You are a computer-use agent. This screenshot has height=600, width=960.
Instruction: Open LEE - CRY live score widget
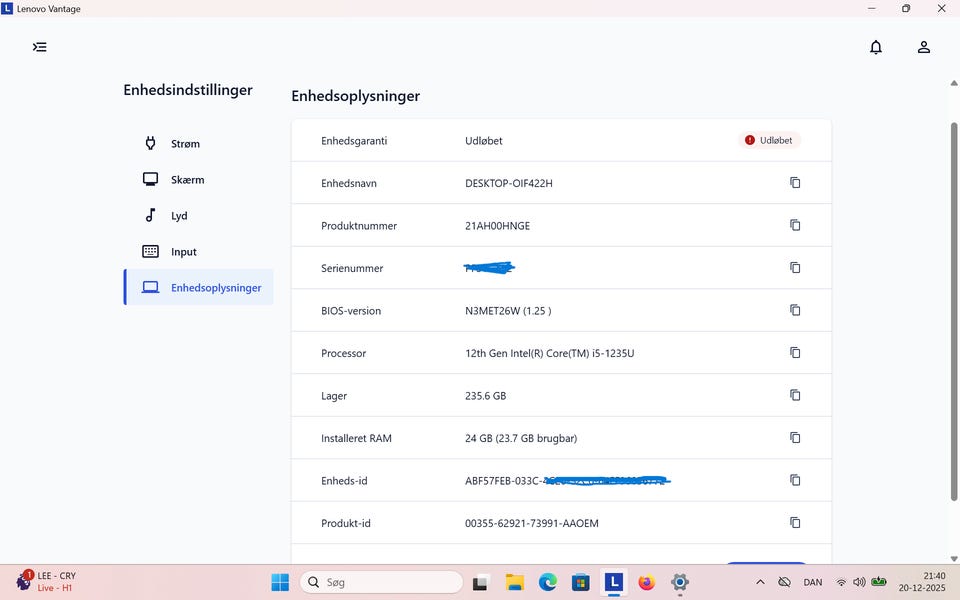coord(47,582)
